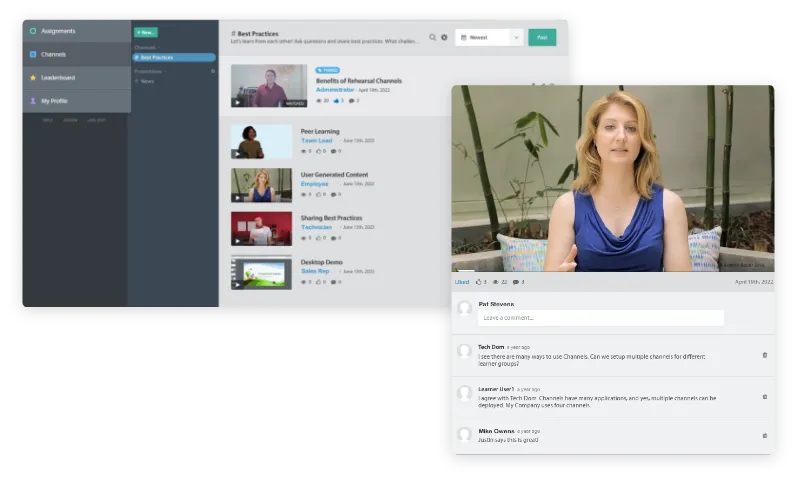The image size is (797, 480).
Task: Toggle the Liked status under the video
Action: click(x=462, y=282)
